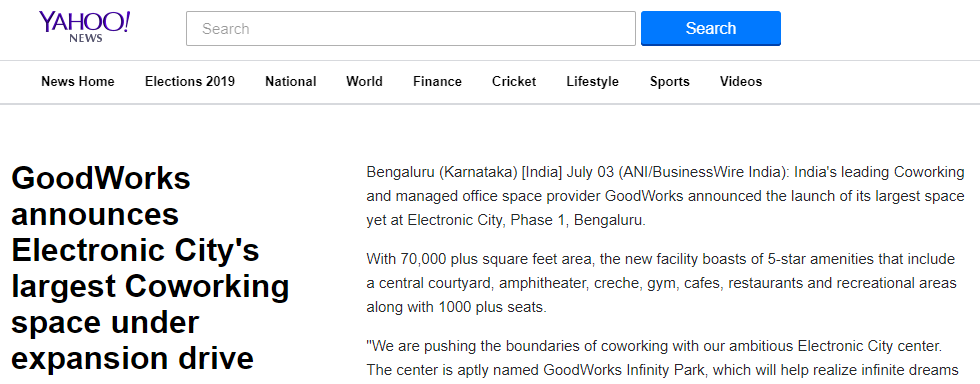Focus the Search input field
The height and width of the screenshot is (384, 980).
411,28
